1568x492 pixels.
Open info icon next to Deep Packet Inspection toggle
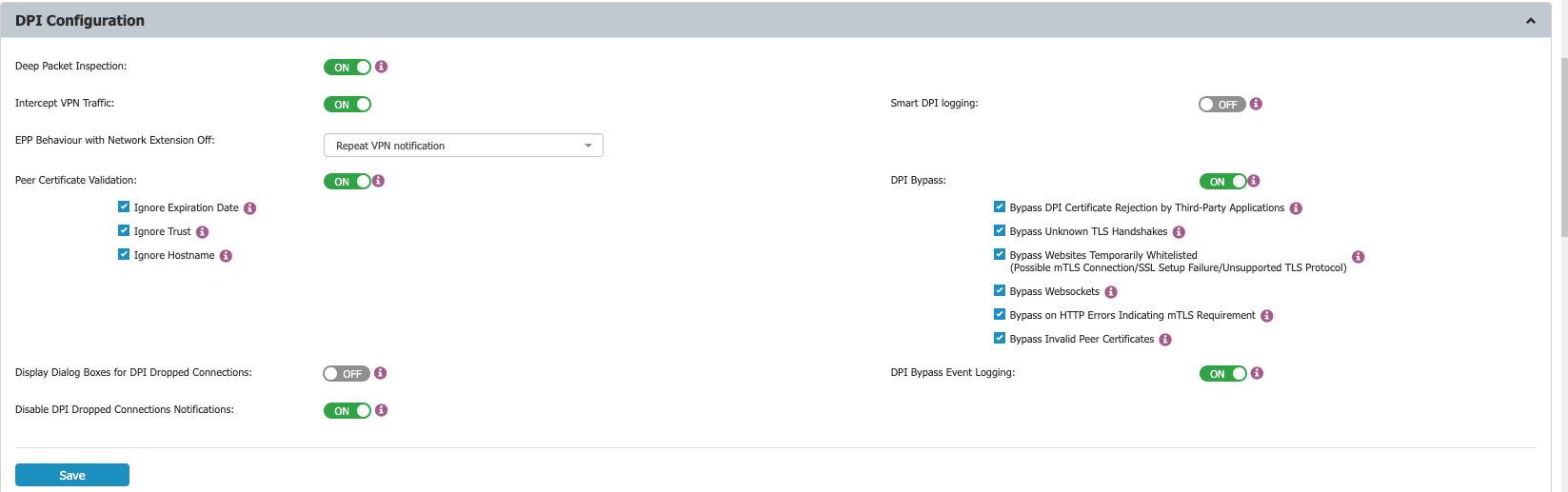tap(381, 67)
